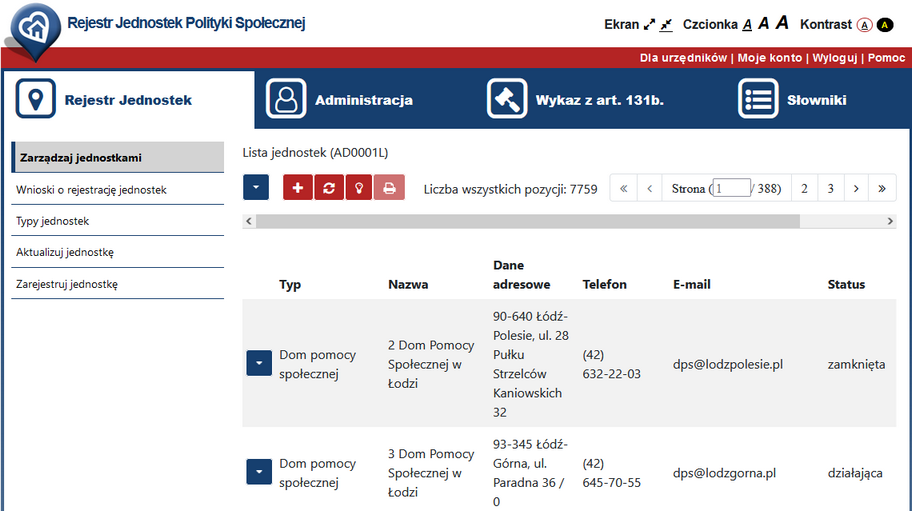Go to page 3
912x511 pixels.
coord(831,188)
